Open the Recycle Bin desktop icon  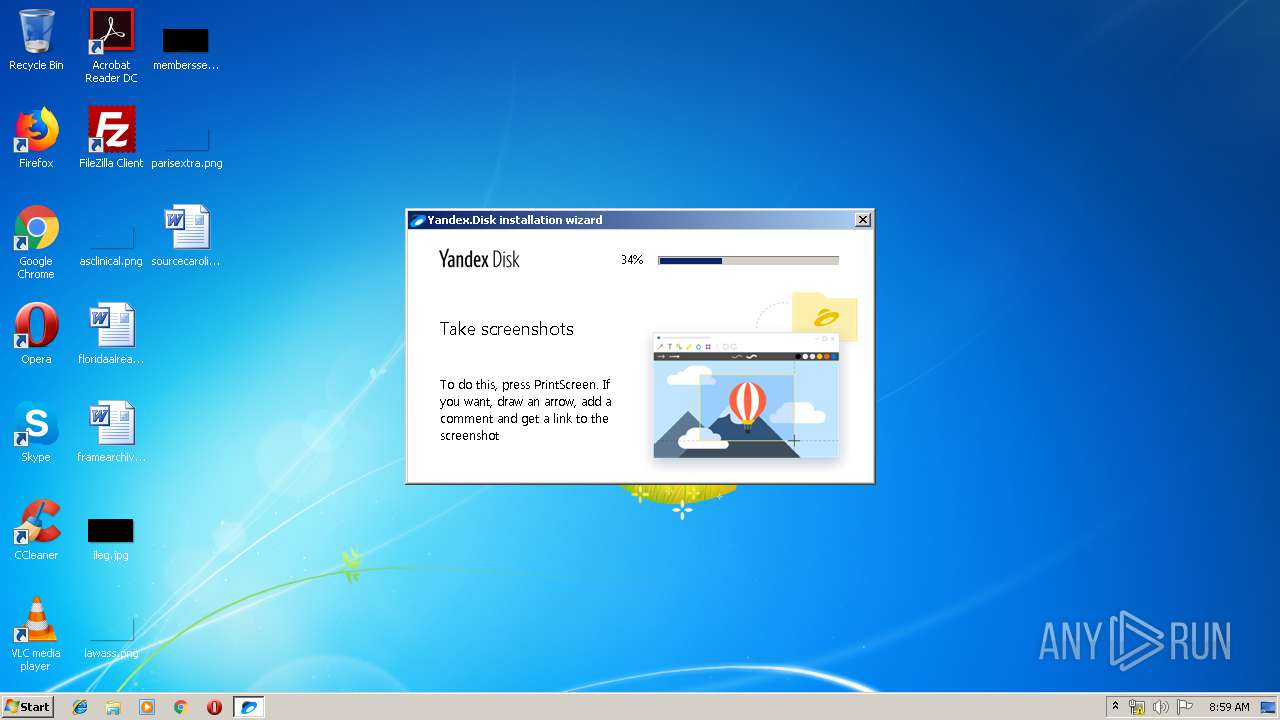click(36, 40)
